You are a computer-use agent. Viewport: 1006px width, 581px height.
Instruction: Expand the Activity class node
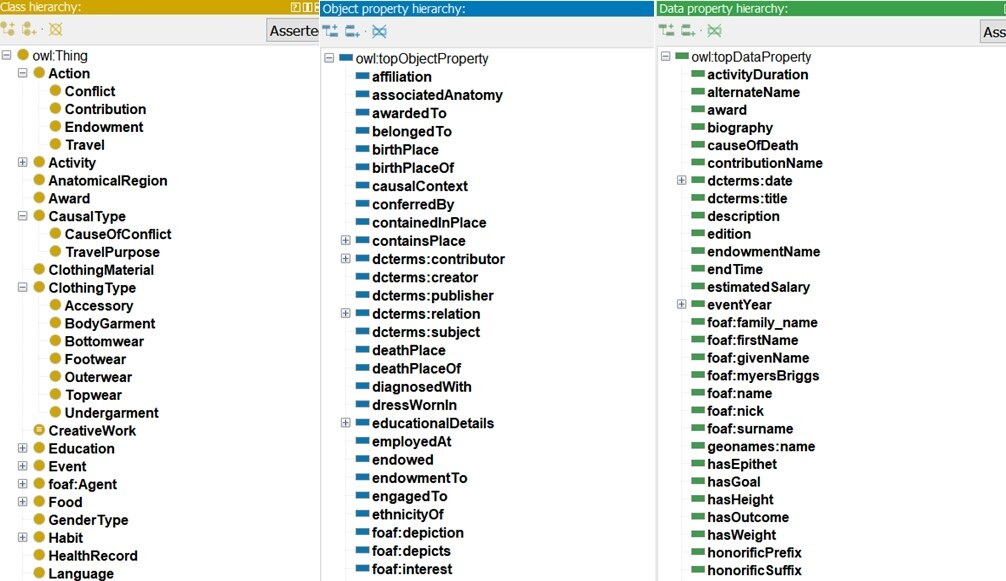[23, 163]
